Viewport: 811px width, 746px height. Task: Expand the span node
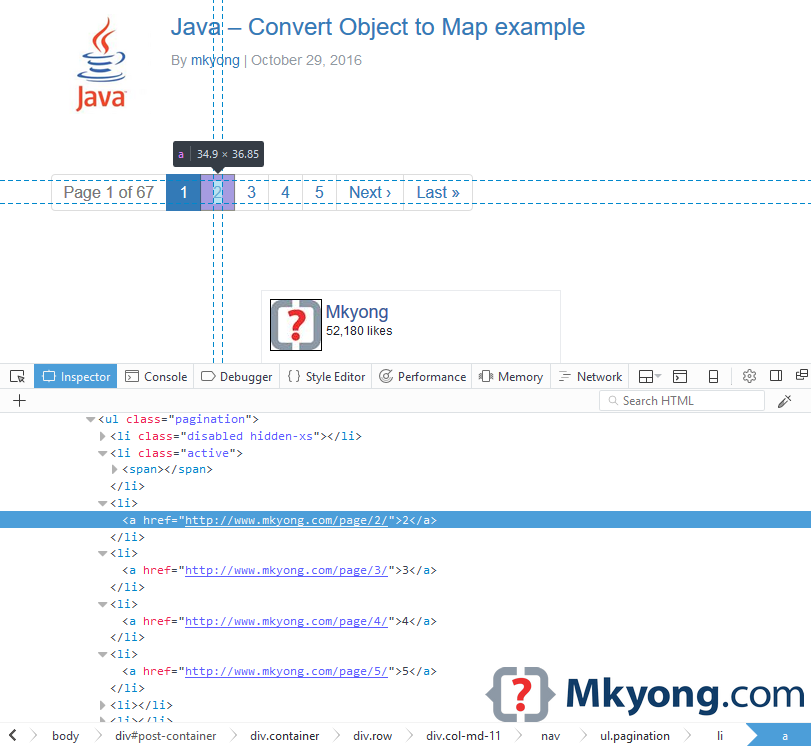[x=114, y=469]
